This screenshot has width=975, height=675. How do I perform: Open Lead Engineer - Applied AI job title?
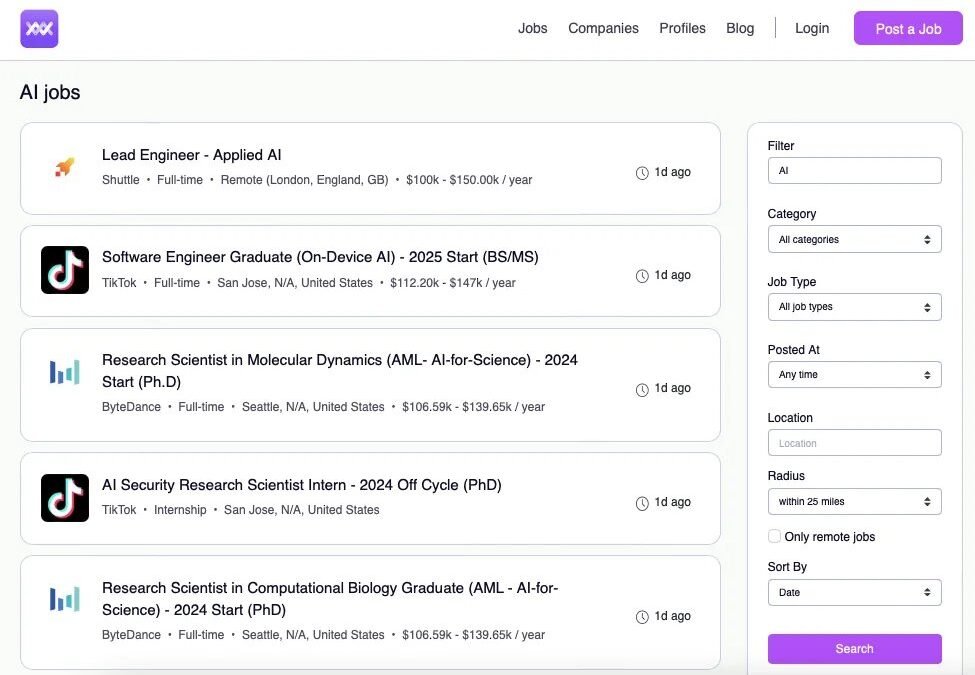pyautogui.click(x=192, y=155)
